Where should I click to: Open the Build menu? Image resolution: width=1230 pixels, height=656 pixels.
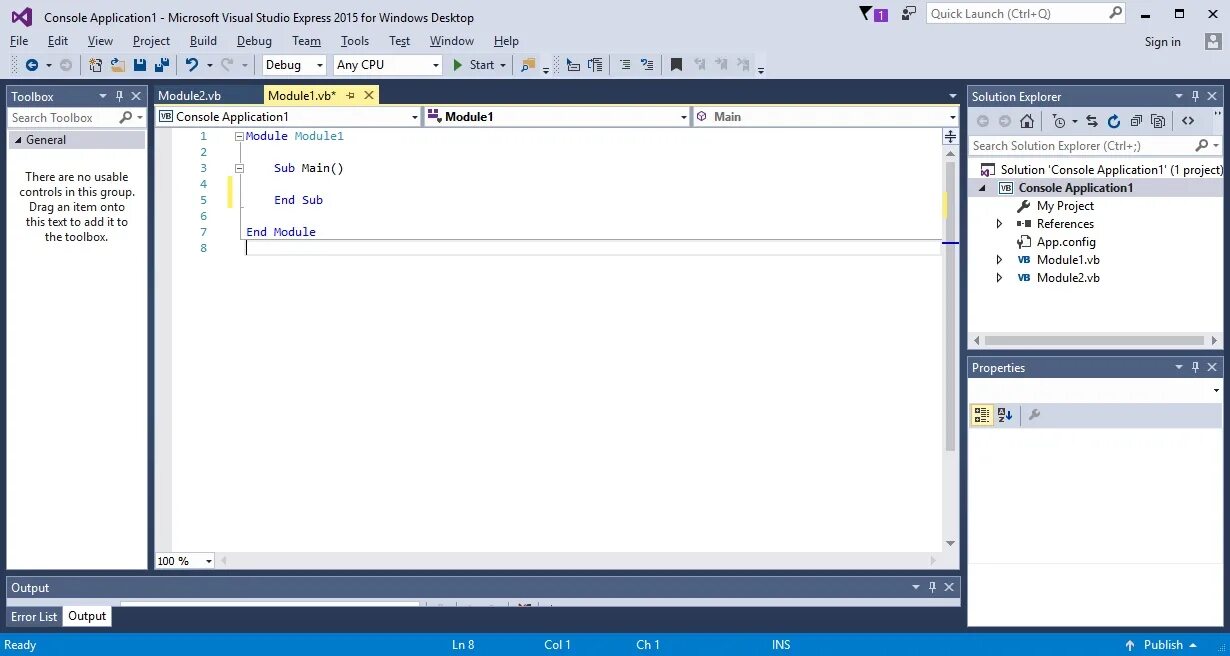pyautogui.click(x=203, y=41)
